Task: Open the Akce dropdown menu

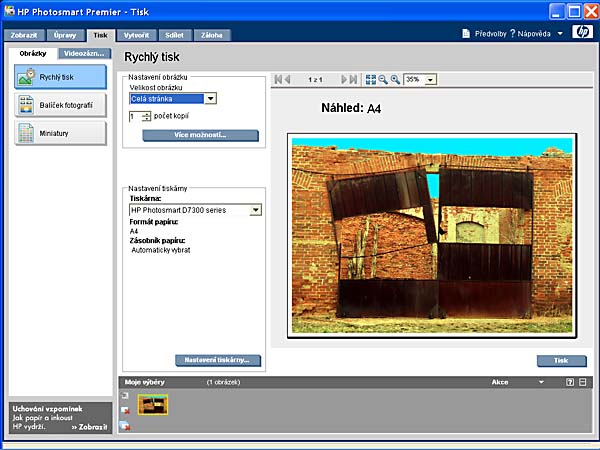Action: [x=541, y=382]
